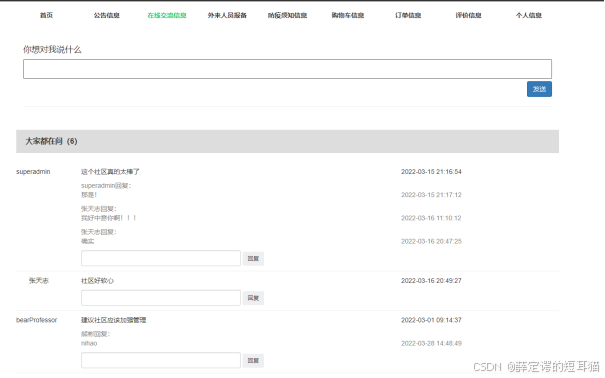Switch to 订单信息 tab
This screenshot has height=378, width=605.
pyautogui.click(x=408, y=15)
